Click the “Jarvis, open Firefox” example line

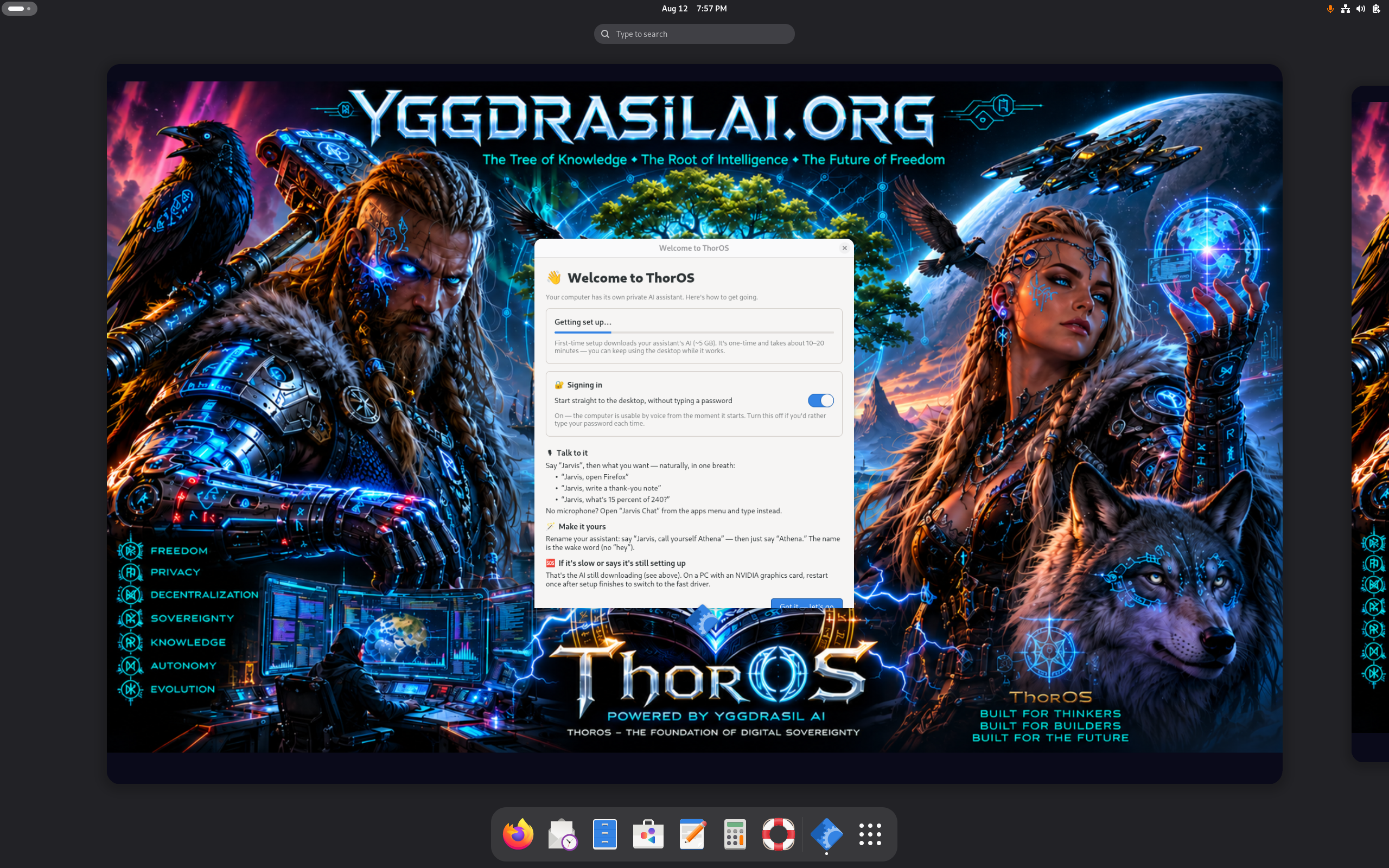coord(595,477)
